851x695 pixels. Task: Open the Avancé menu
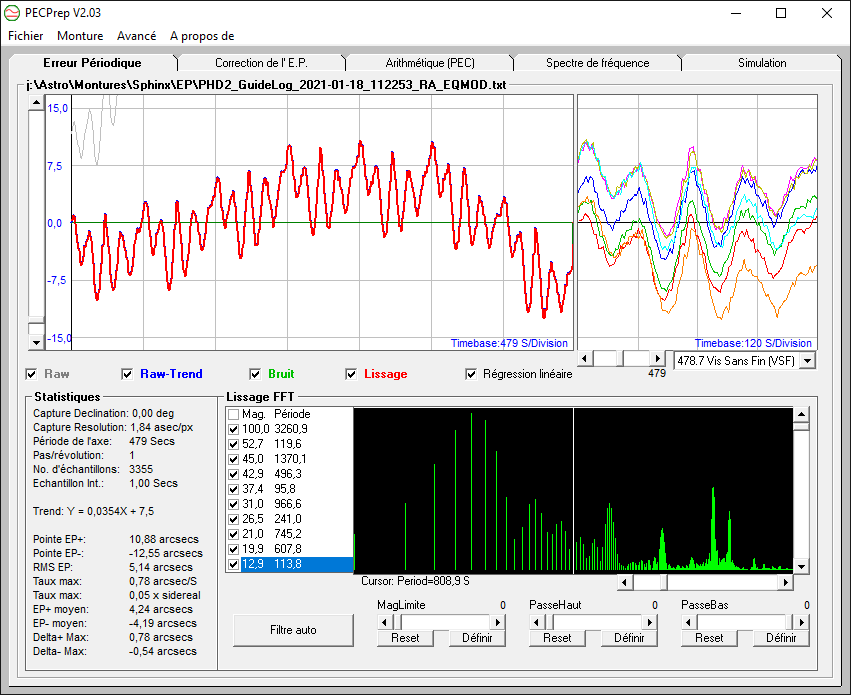coord(136,36)
